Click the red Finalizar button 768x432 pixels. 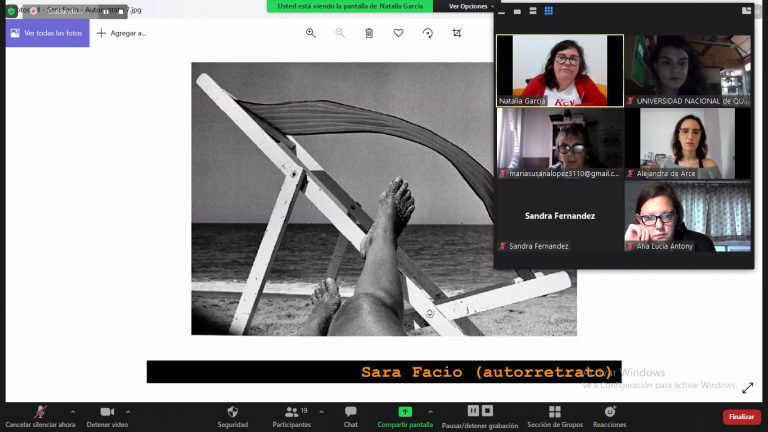point(741,416)
